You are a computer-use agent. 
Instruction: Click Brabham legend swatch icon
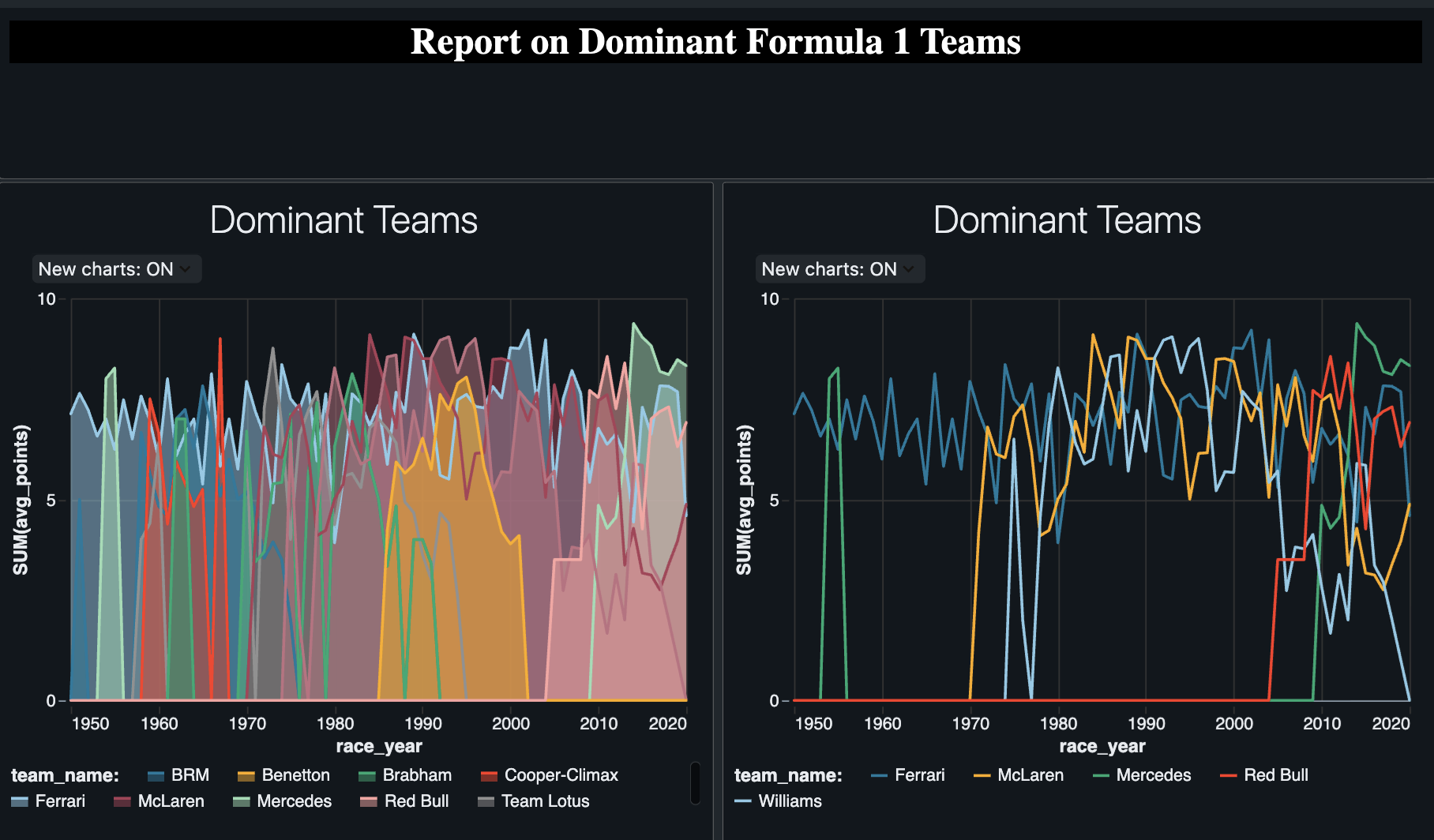(x=367, y=776)
